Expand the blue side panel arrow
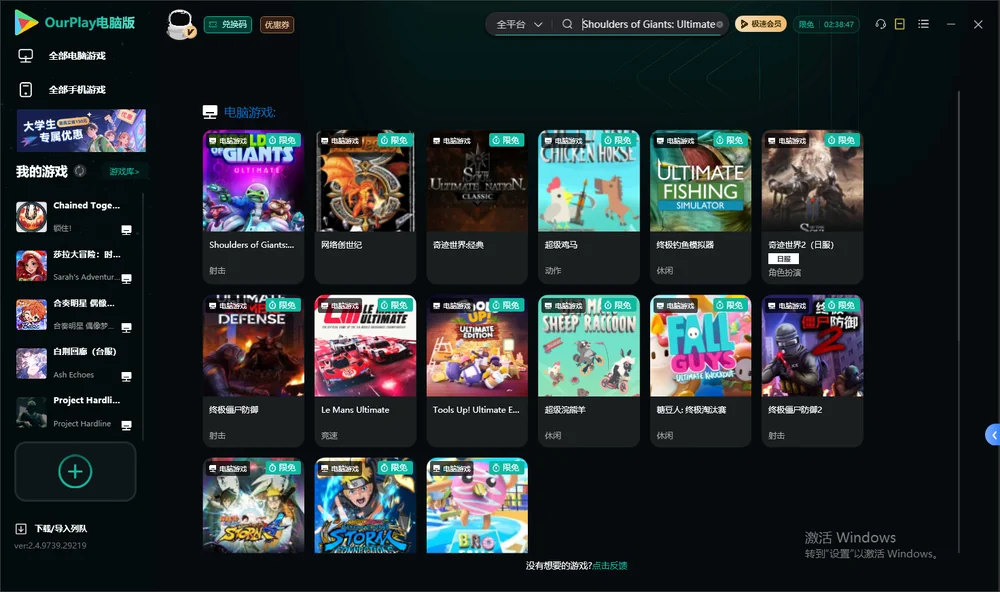The width and height of the screenshot is (1000, 592). pos(993,435)
